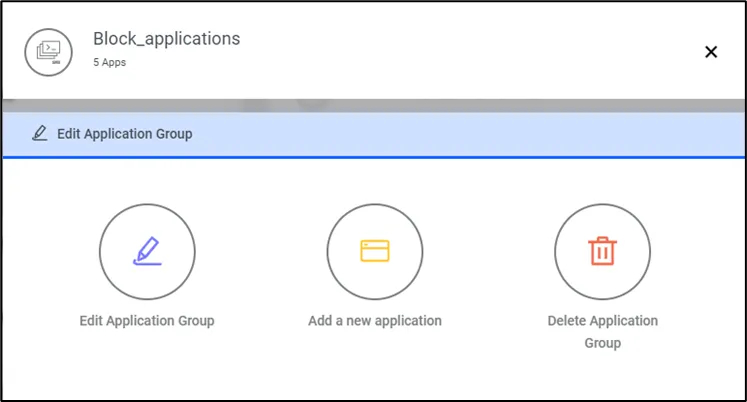Click the Block_applications group avatar icon

[49, 52]
